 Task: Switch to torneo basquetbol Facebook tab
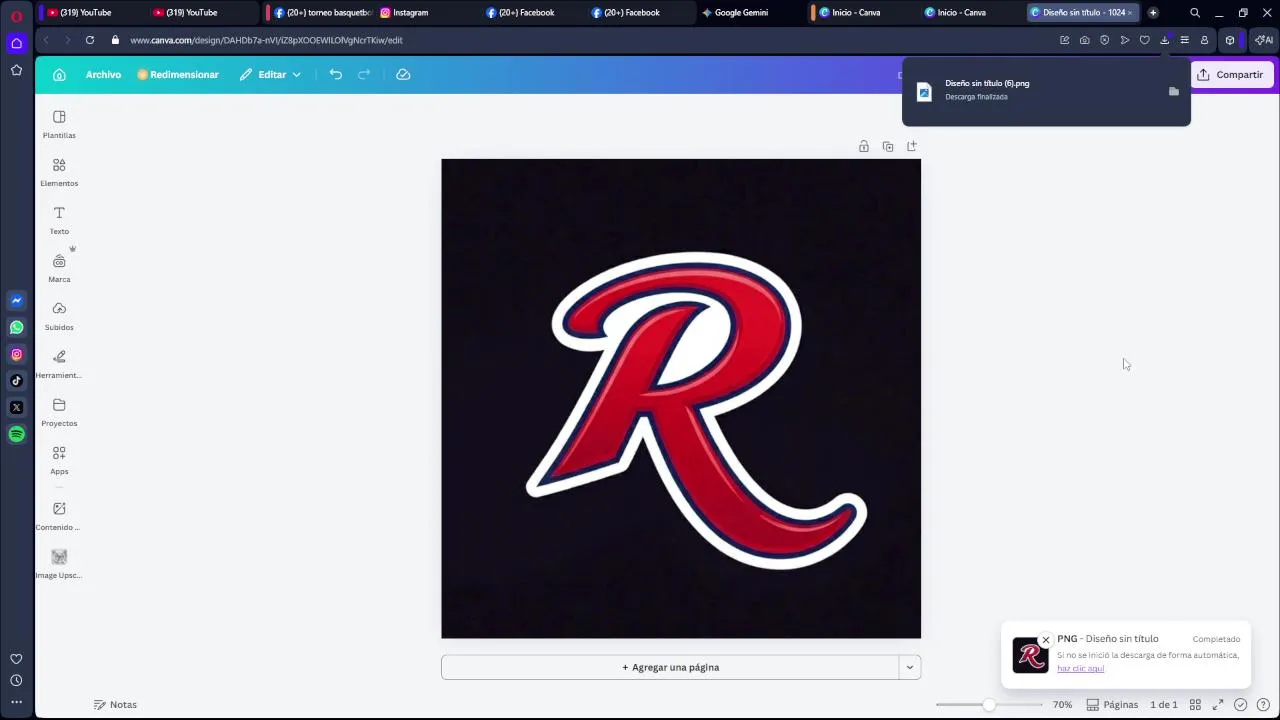(x=322, y=13)
